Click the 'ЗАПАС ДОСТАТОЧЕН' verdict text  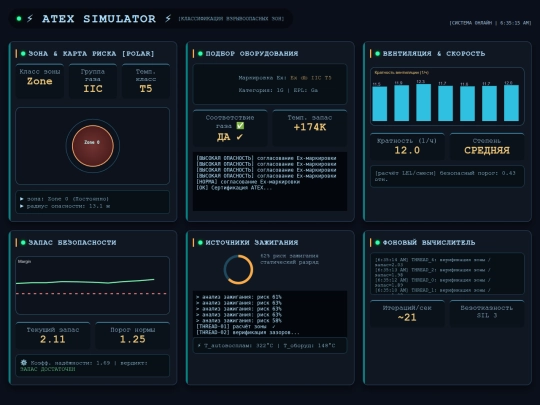[x=48, y=369]
